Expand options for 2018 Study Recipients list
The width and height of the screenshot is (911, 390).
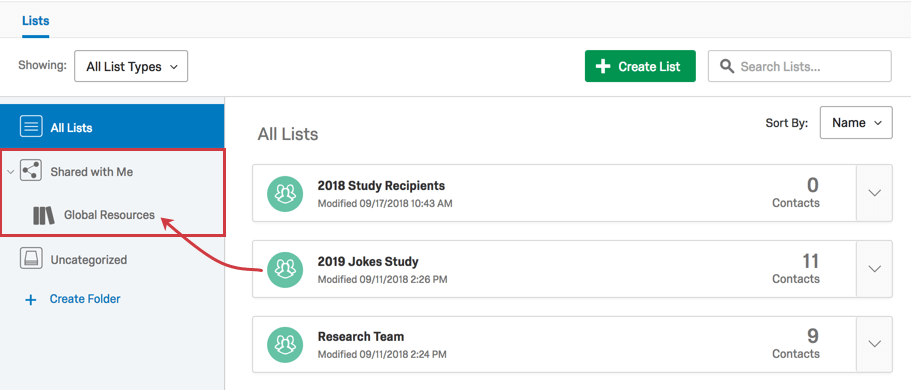point(874,194)
